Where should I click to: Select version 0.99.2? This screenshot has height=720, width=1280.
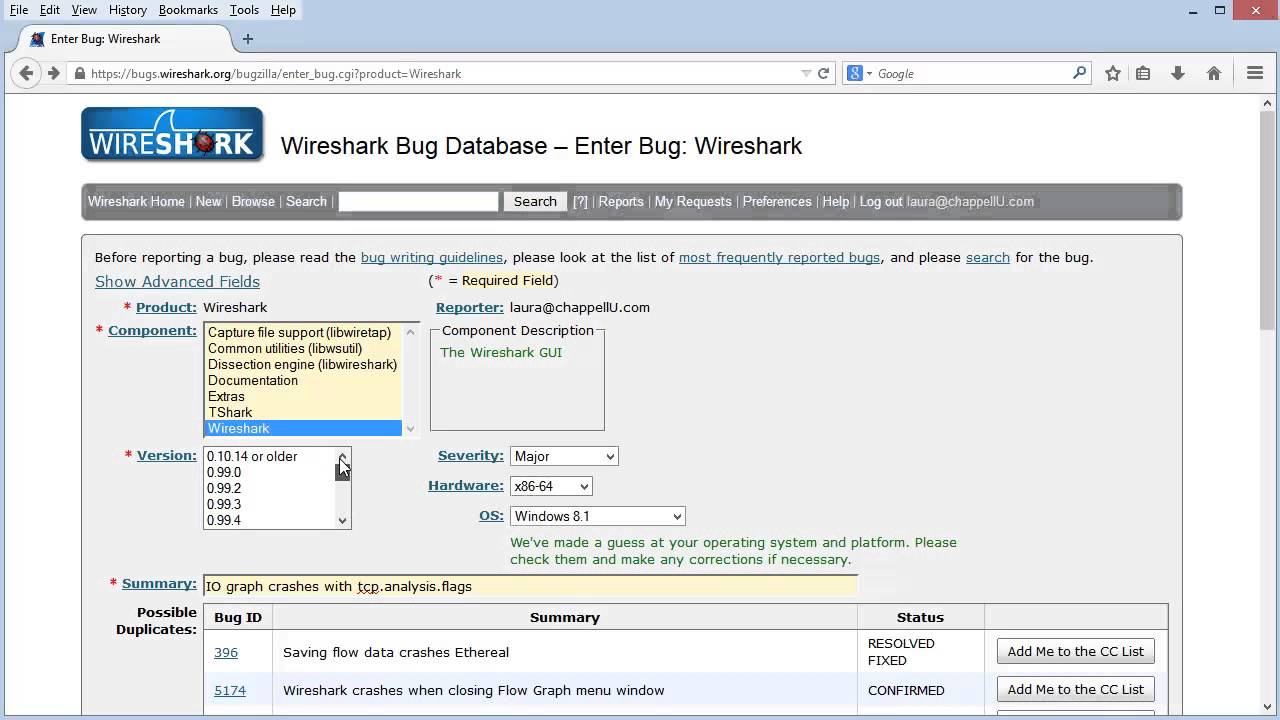(269, 489)
